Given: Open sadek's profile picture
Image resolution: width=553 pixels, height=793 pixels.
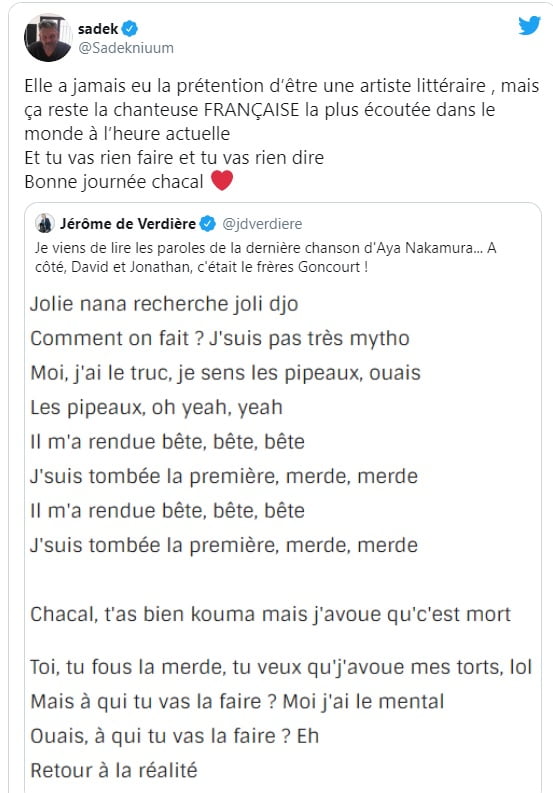Looking at the screenshot, I should pos(48,38).
